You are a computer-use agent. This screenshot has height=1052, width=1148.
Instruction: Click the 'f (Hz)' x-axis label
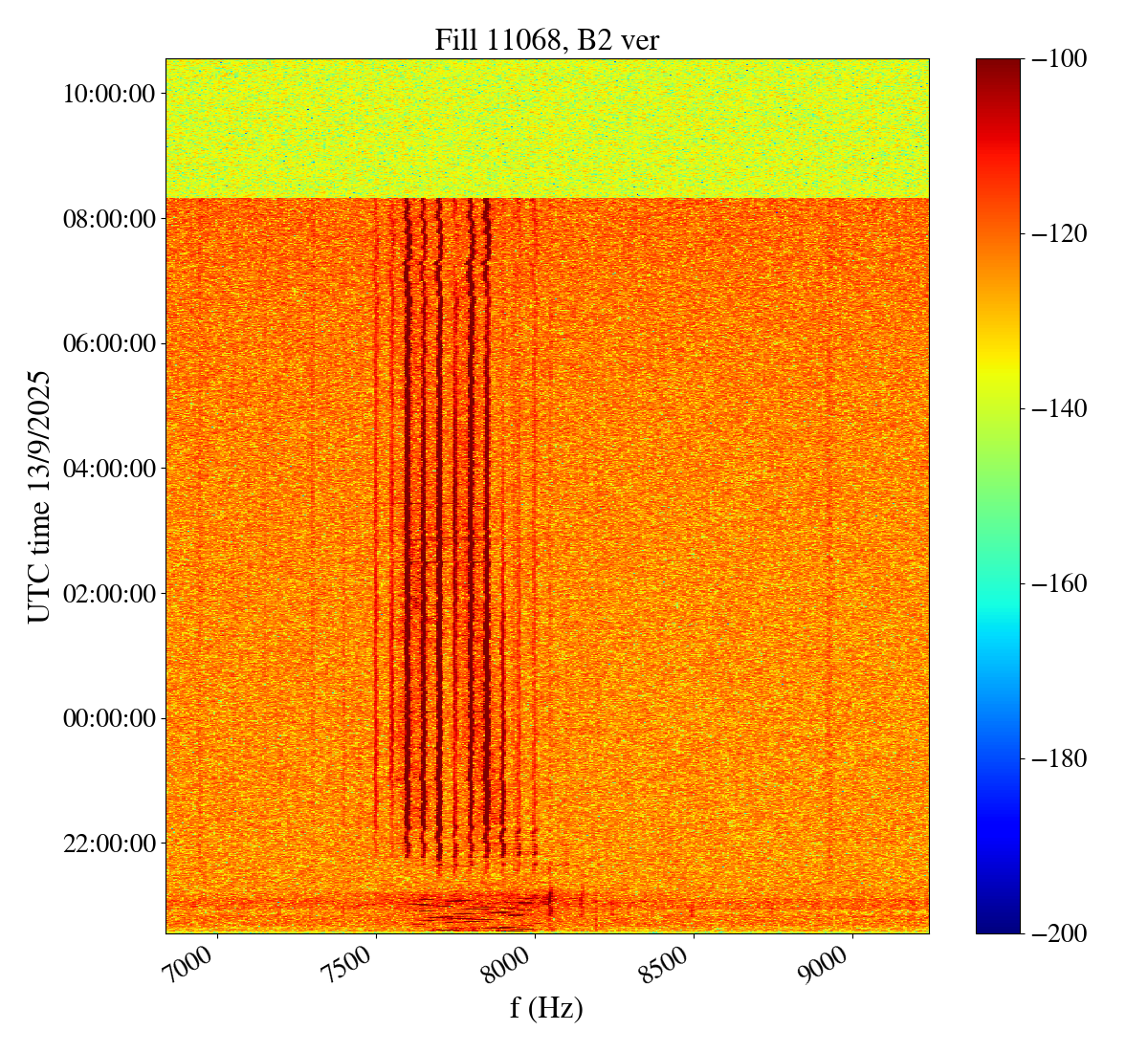pyautogui.click(x=546, y=1007)
